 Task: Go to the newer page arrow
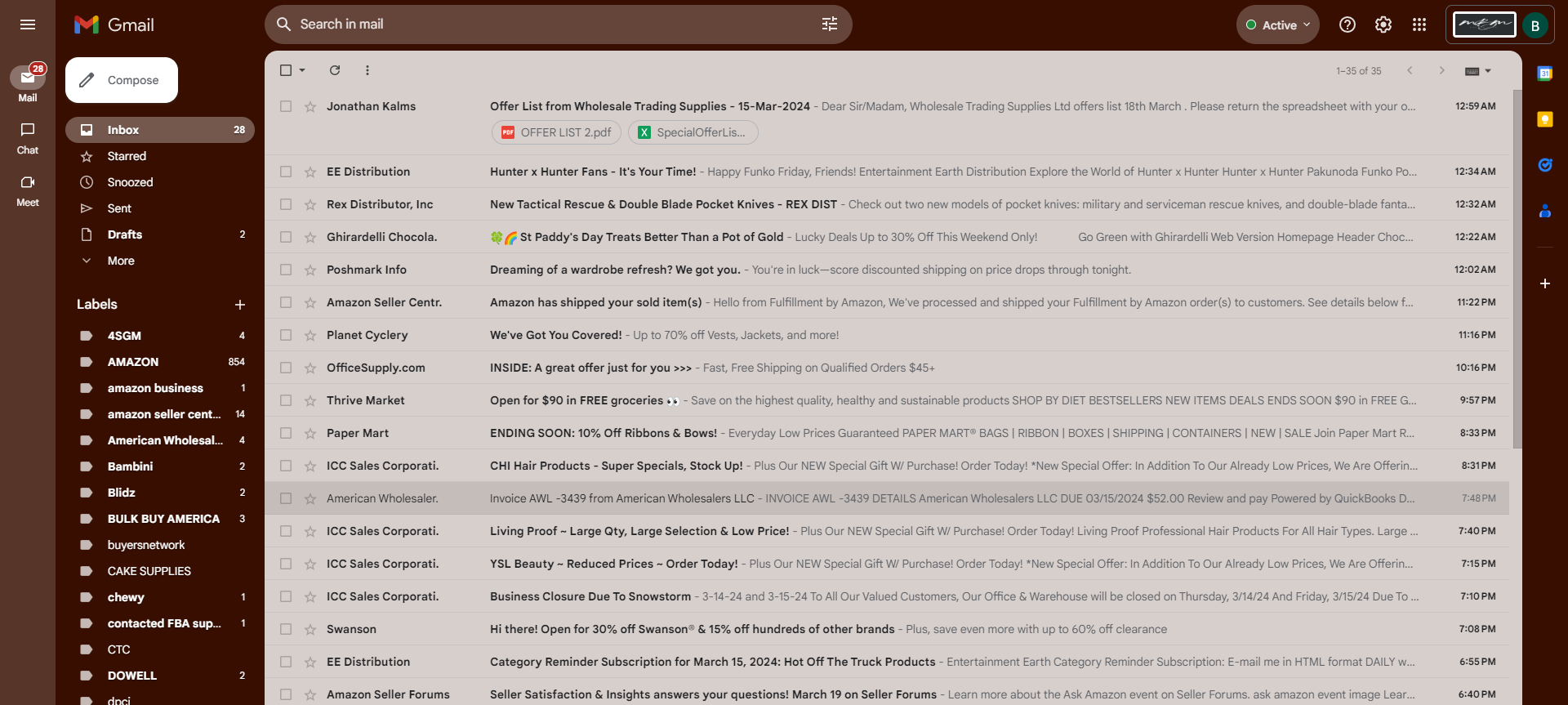(x=1410, y=70)
